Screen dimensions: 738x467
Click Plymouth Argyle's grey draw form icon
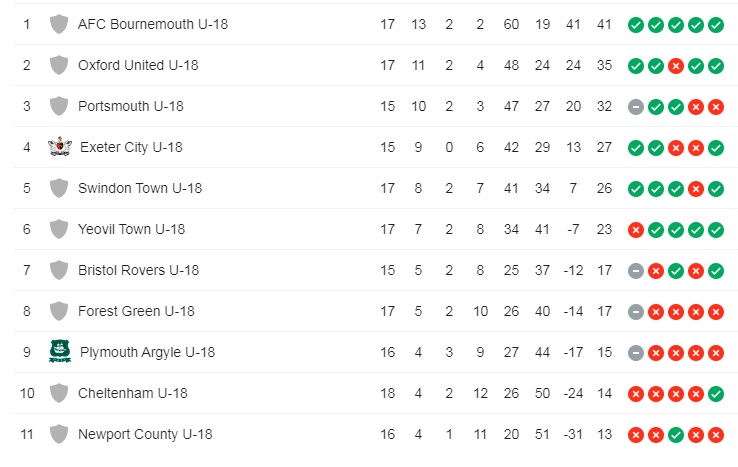tap(635, 353)
